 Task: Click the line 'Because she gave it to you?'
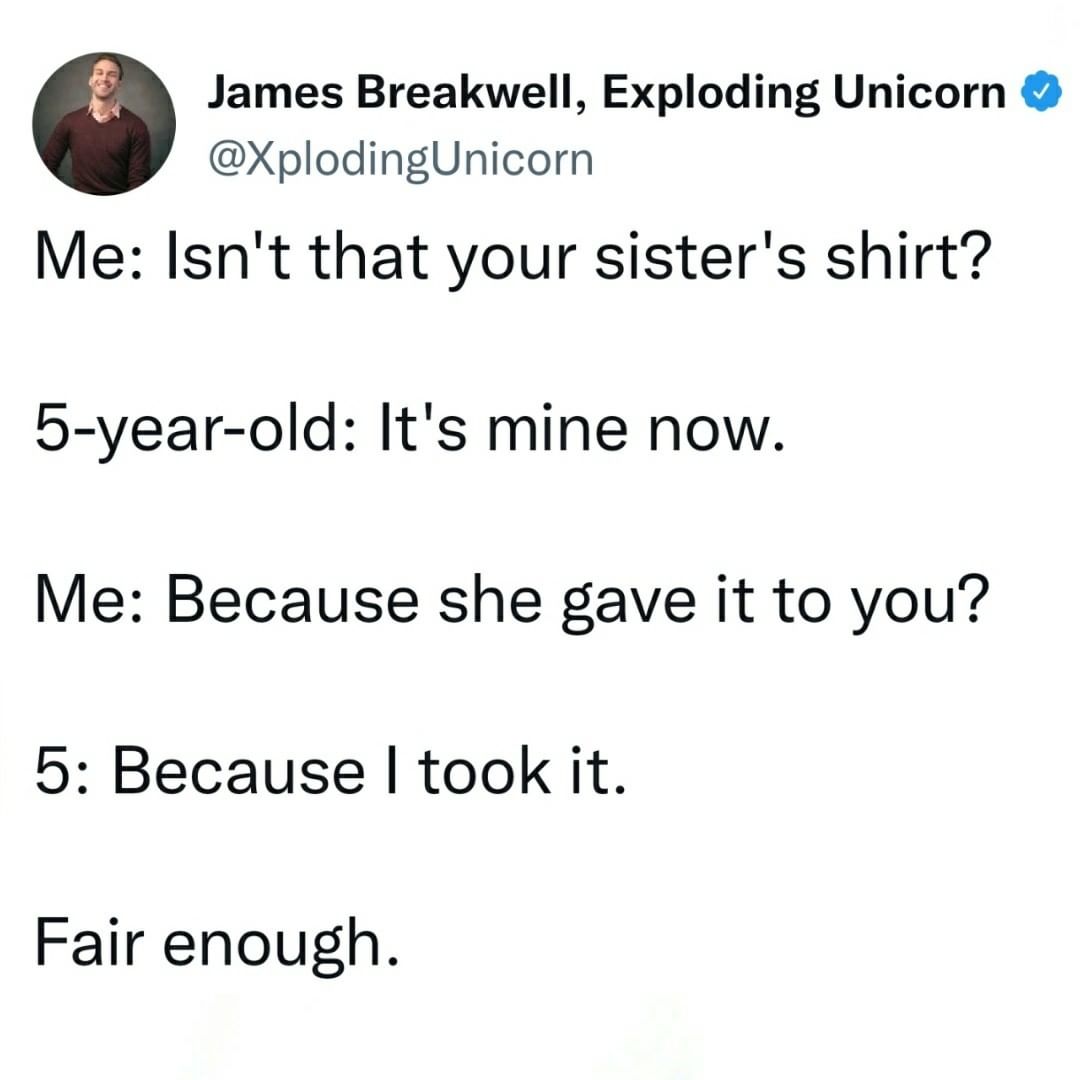577,601
